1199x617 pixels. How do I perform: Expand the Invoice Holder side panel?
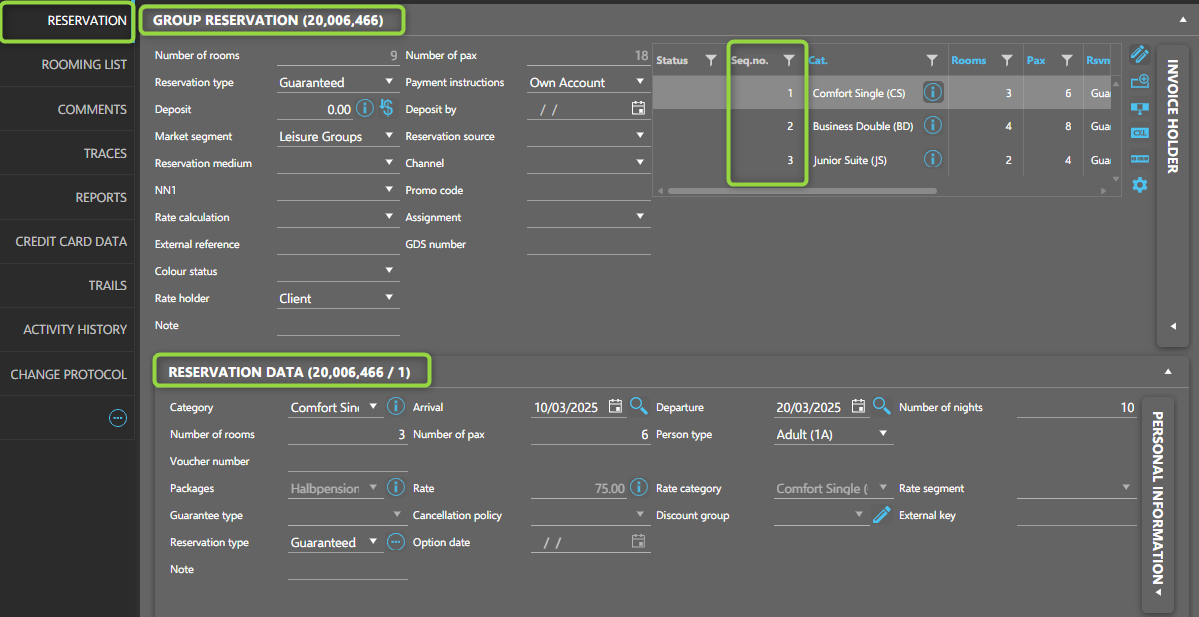click(1172, 326)
